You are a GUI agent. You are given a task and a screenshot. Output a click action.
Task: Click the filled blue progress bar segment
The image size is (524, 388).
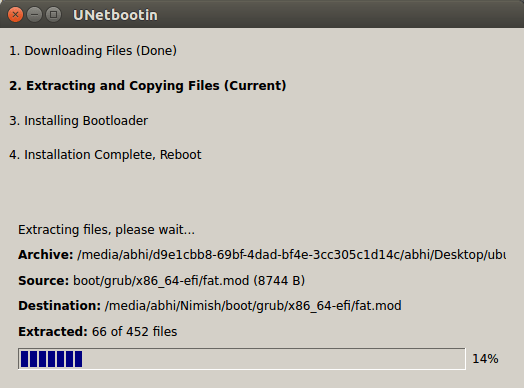[51, 359]
